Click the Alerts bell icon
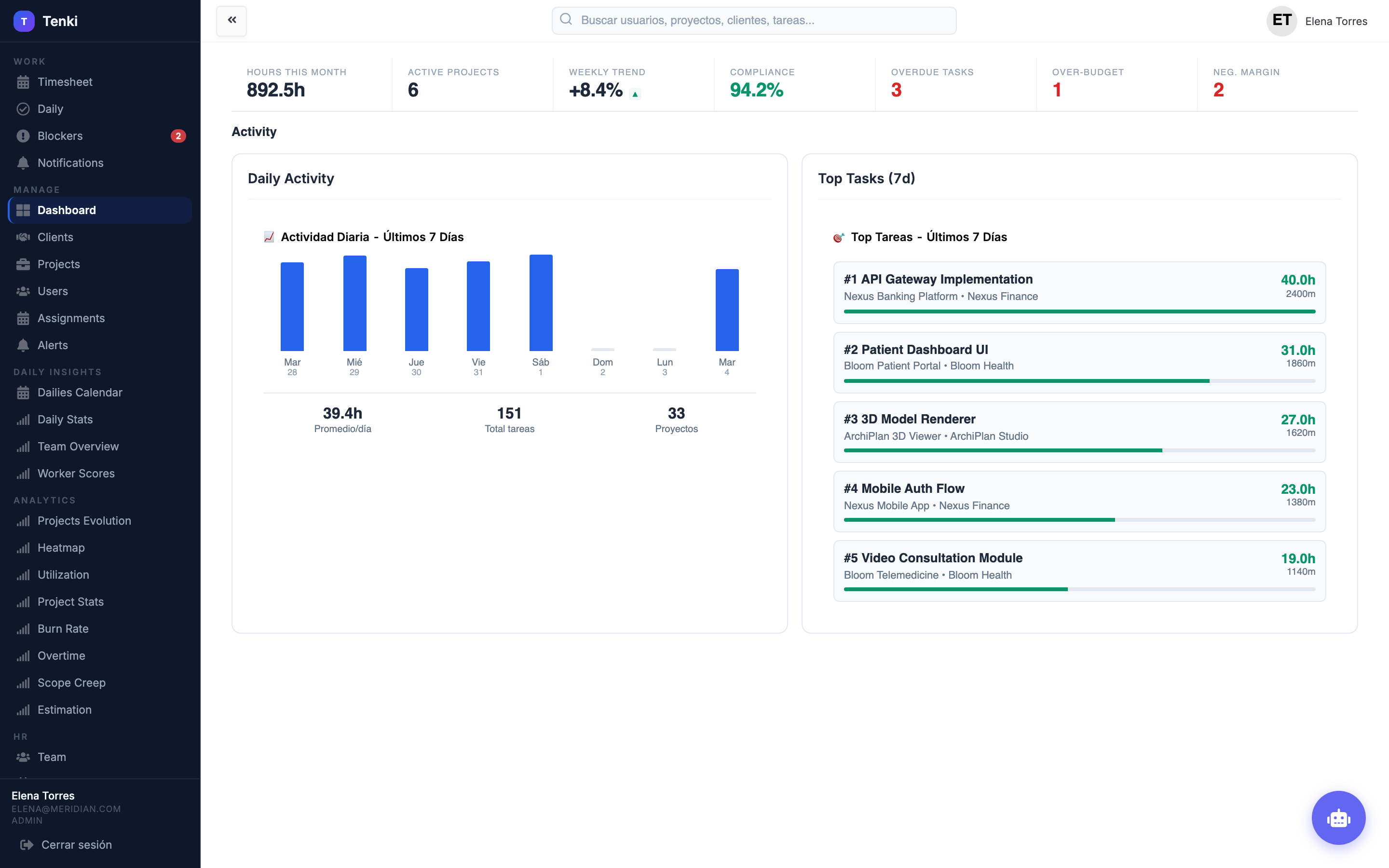 pyautogui.click(x=23, y=345)
